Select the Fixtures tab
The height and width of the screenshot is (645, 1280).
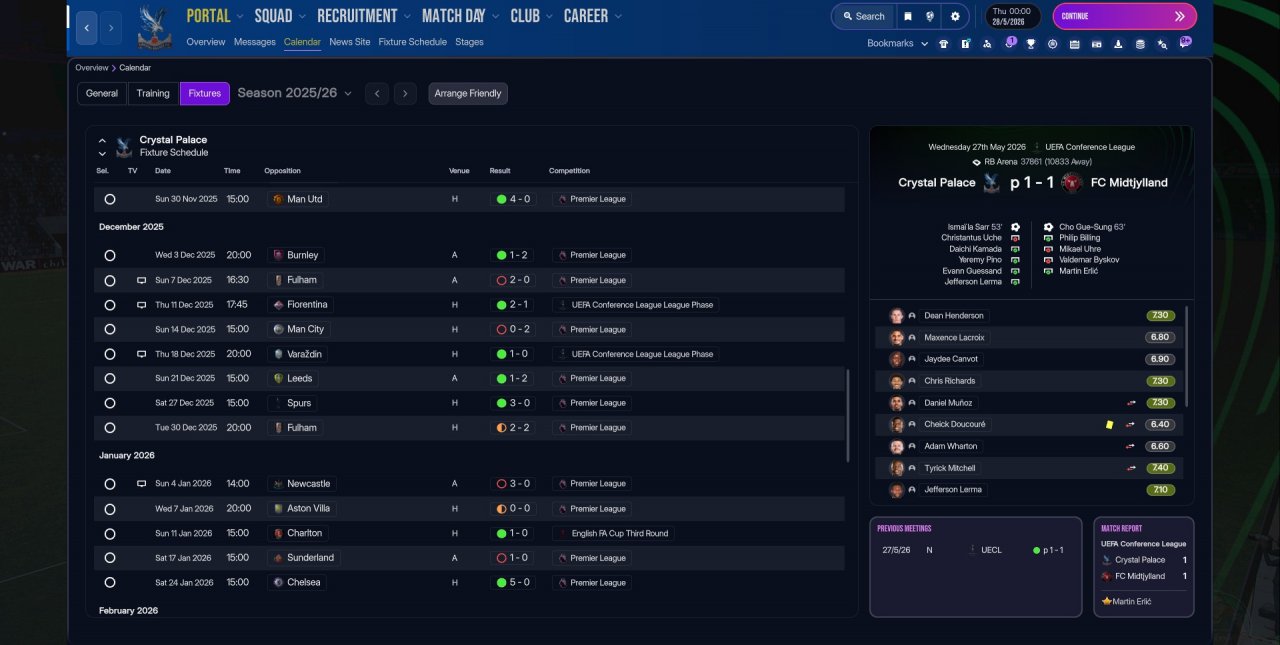click(x=205, y=93)
